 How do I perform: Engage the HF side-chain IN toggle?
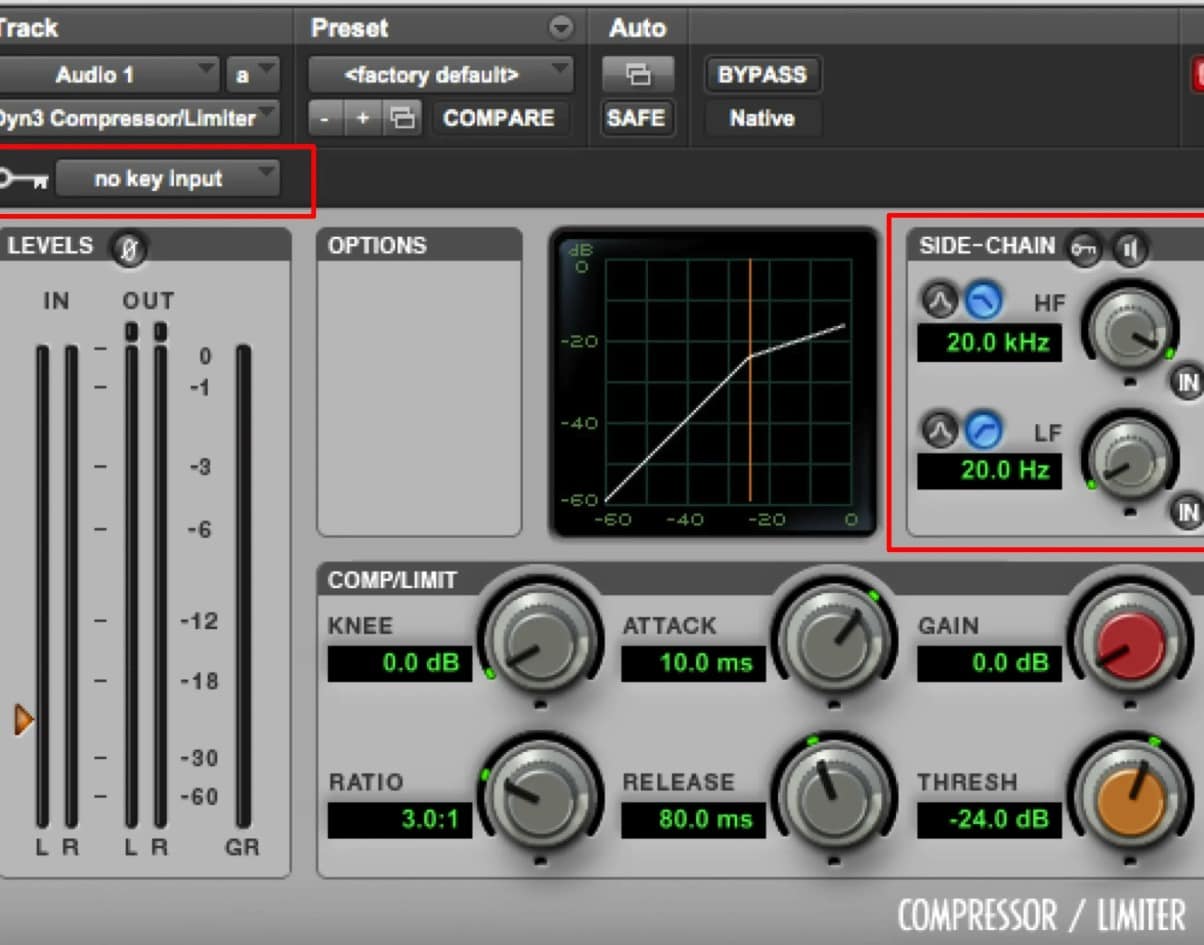pos(1188,382)
